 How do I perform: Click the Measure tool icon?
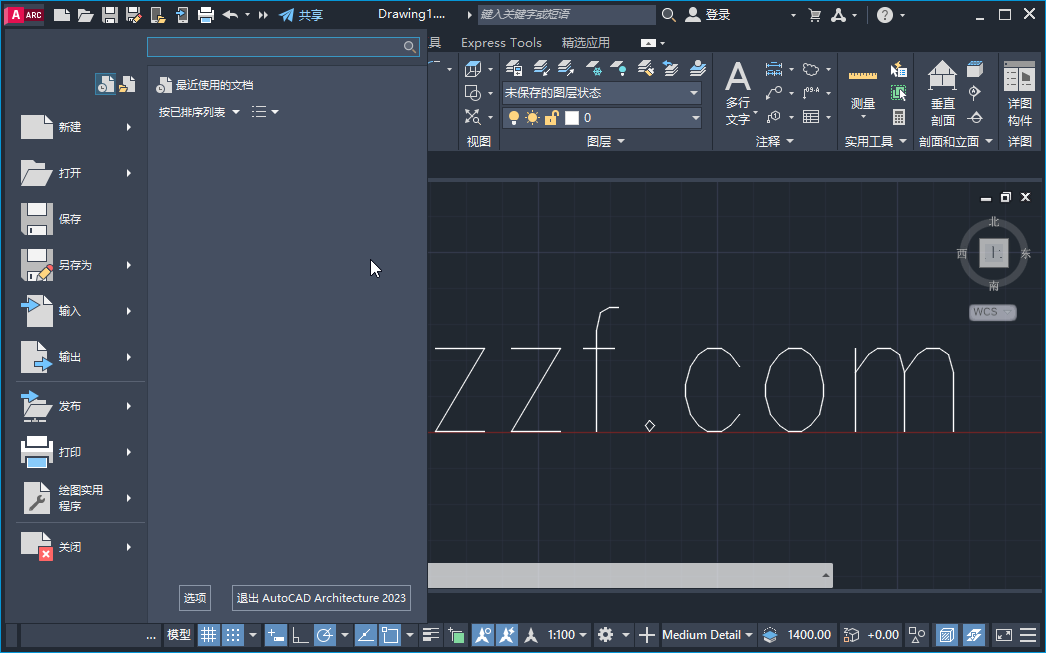coord(863,77)
